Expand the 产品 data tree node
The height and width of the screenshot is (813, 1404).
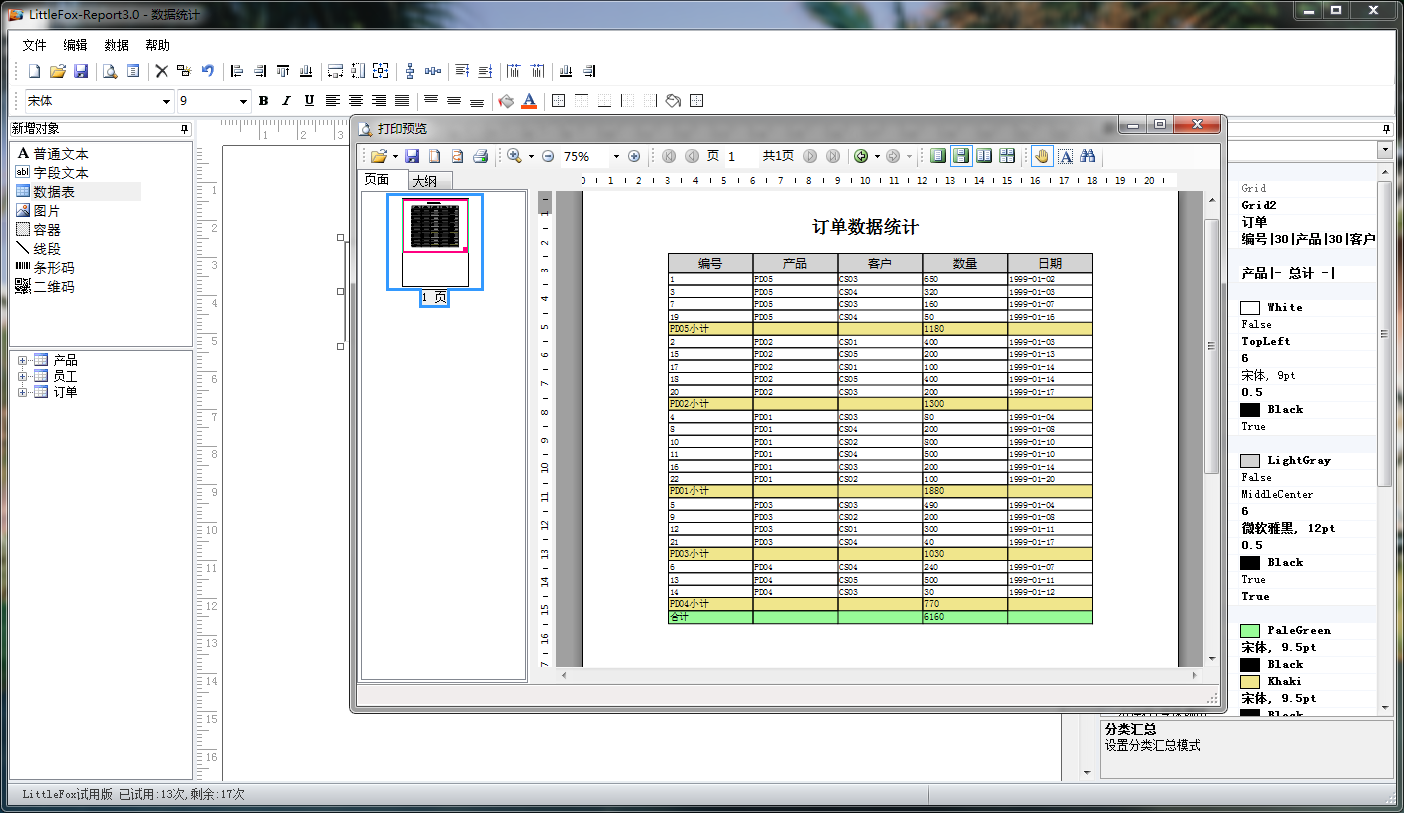[22, 360]
